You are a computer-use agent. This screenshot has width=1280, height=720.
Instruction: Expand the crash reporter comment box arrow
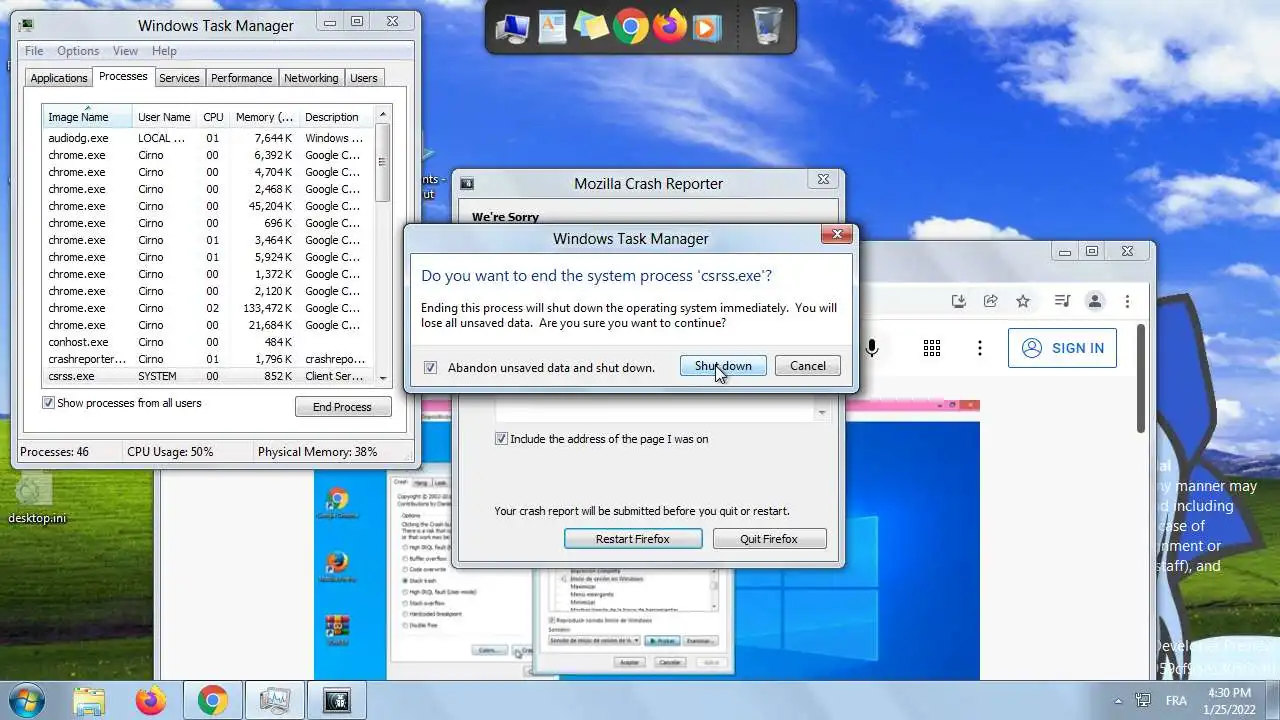821,412
